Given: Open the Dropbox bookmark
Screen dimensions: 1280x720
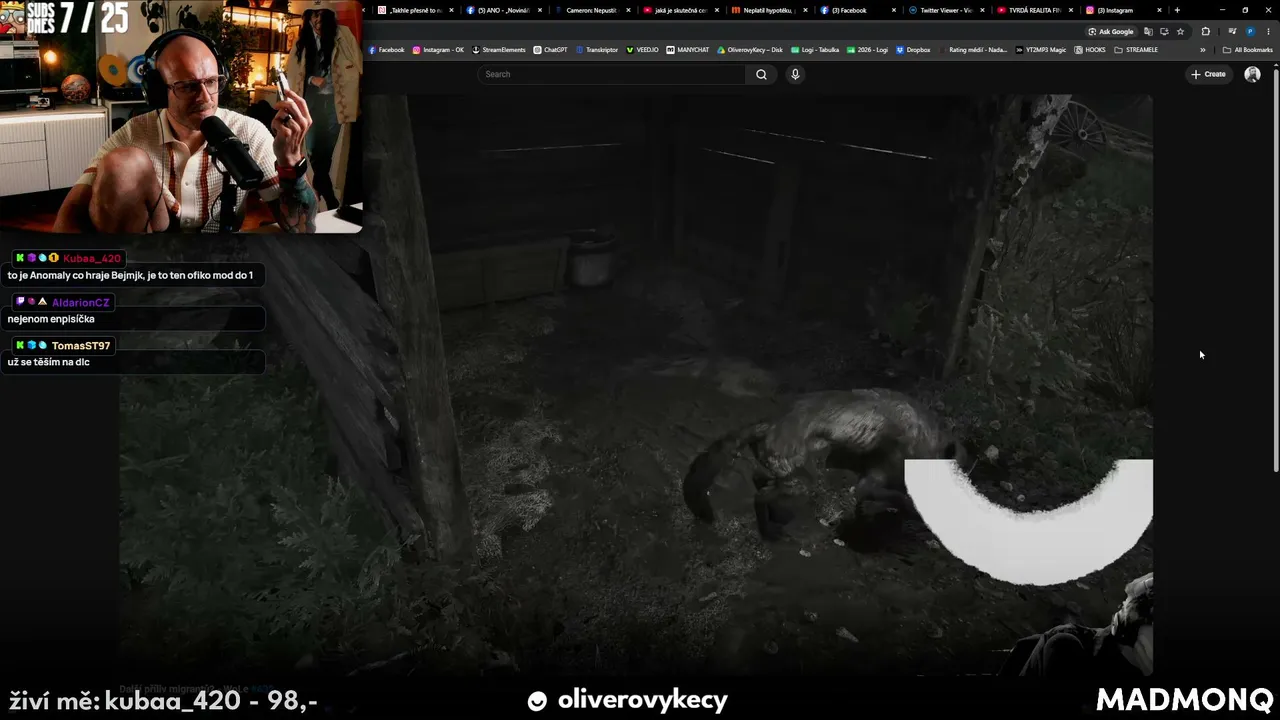Looking at the screenshot, I should coord(913,50).
